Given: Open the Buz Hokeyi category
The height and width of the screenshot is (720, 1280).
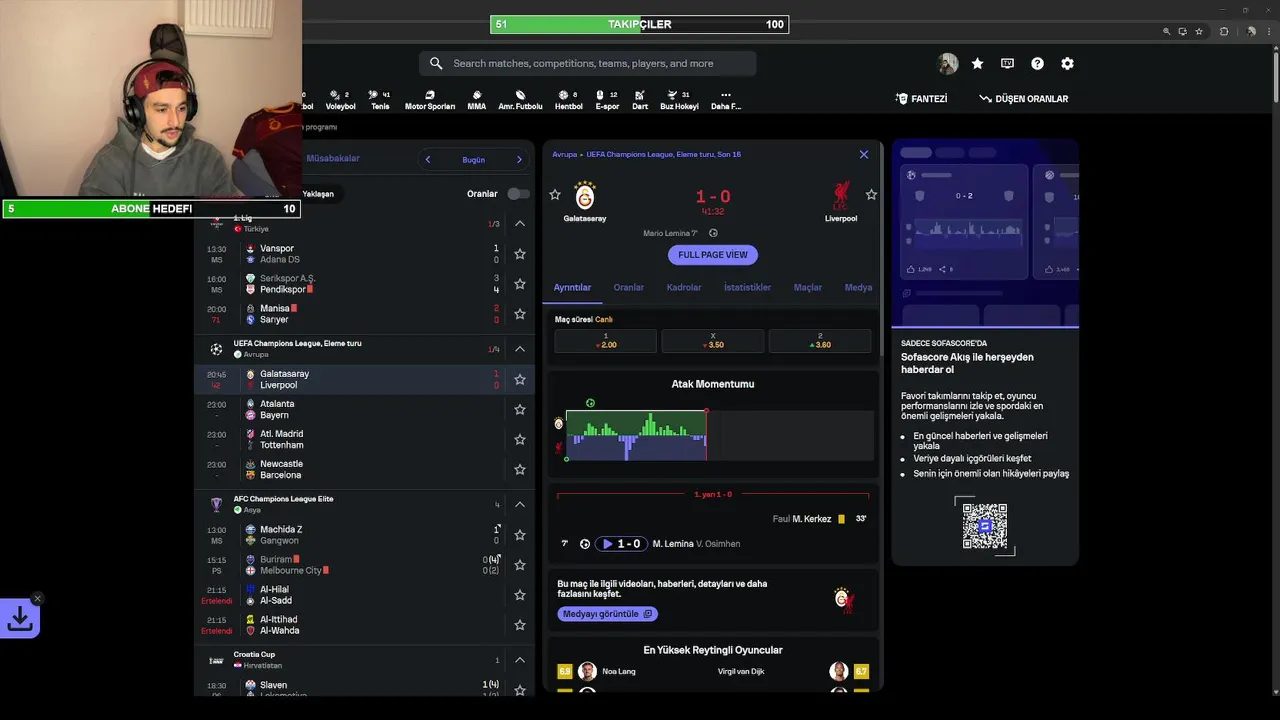Looking at the screenshot, I should pos(679,100).
